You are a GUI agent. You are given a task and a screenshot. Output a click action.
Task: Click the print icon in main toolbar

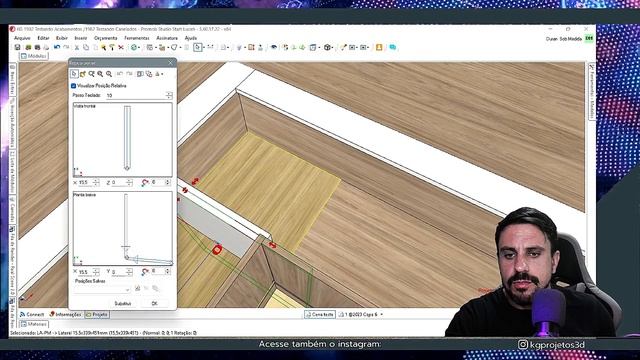(46, 47)
